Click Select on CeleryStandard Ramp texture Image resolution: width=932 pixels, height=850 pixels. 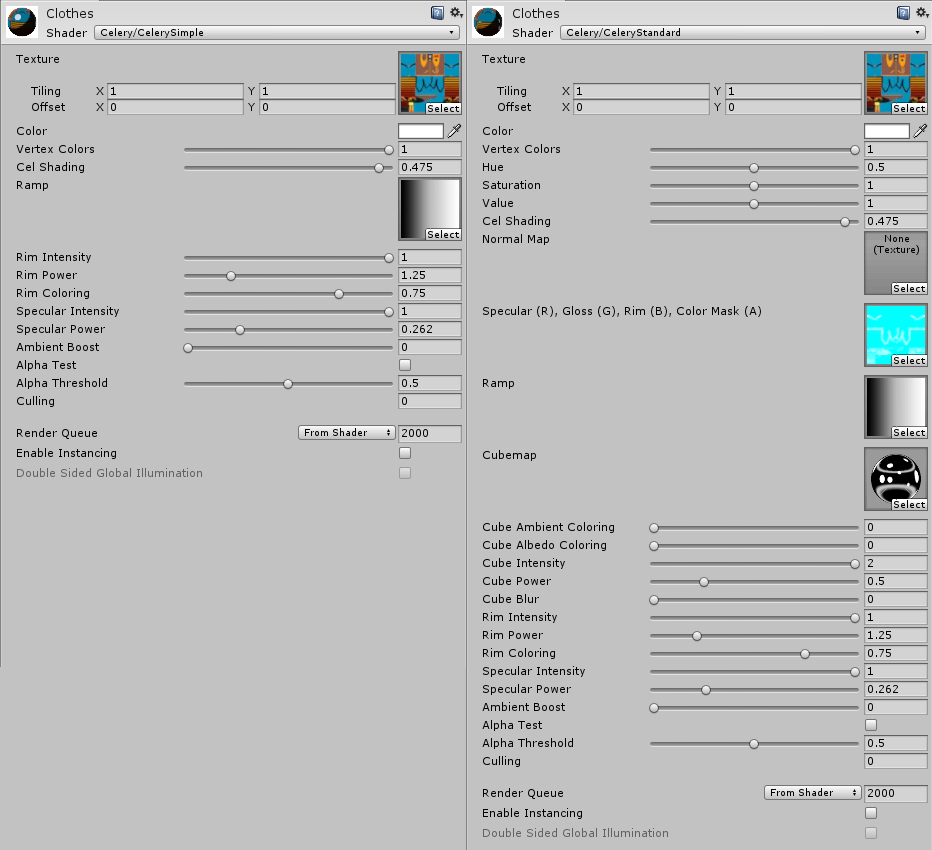coord(909,432)
